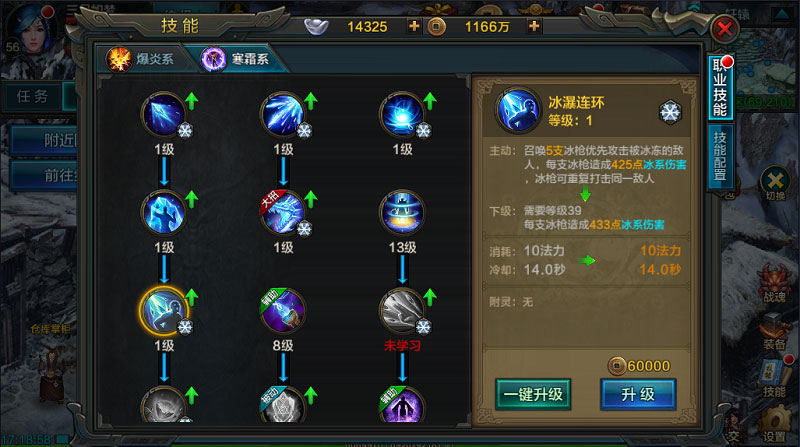
Task: Close the skills panel with red X
Action: coord(724,29)
